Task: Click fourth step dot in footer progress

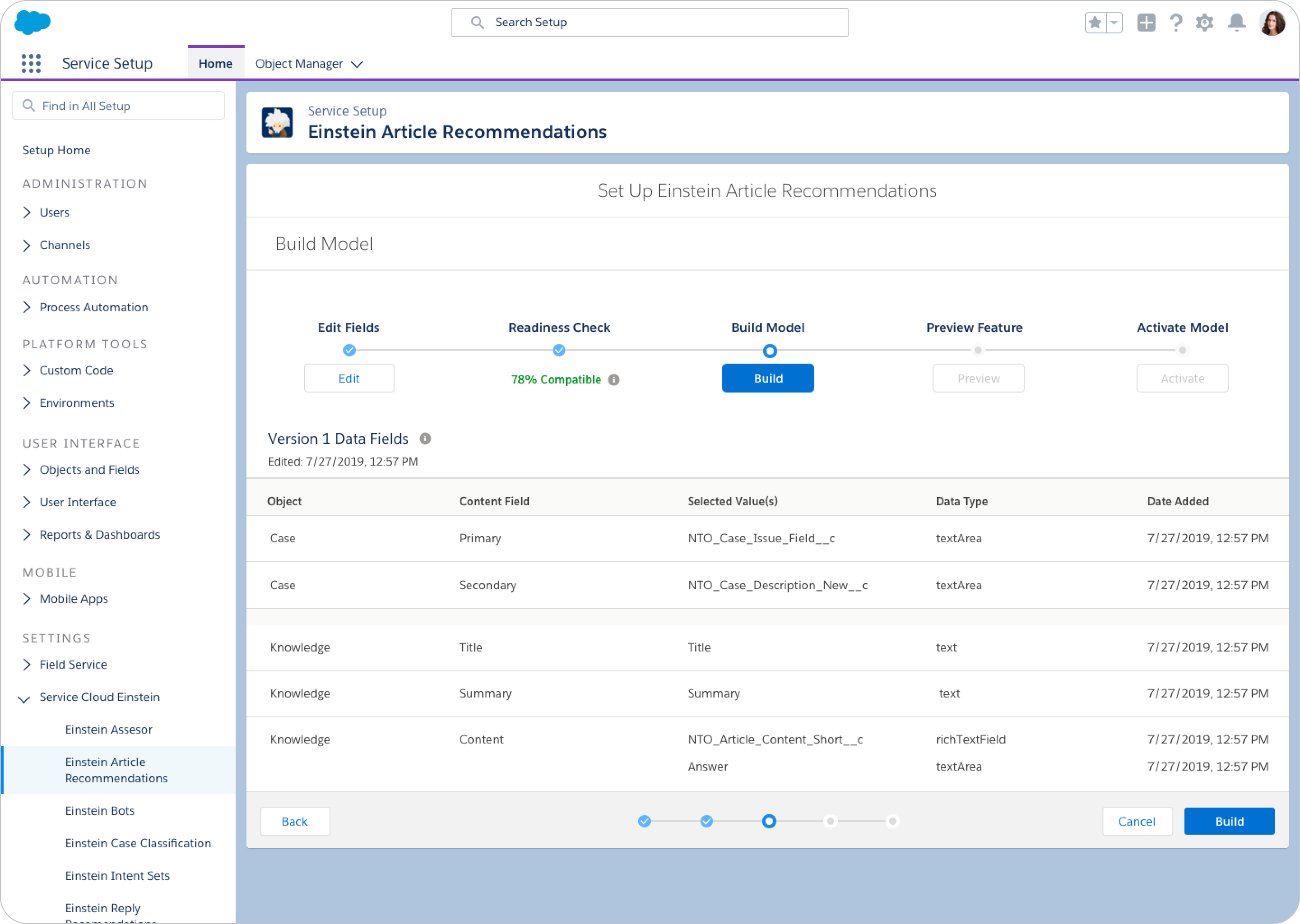Action: pos(831,821)
